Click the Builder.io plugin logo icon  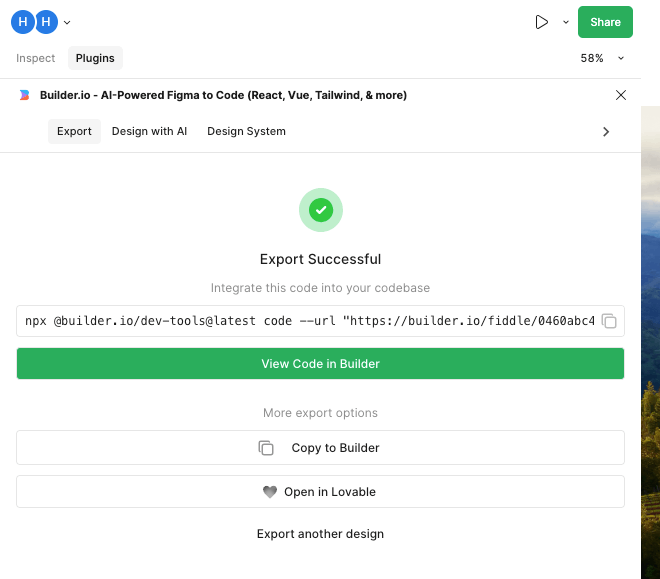(x=24, y=95)
